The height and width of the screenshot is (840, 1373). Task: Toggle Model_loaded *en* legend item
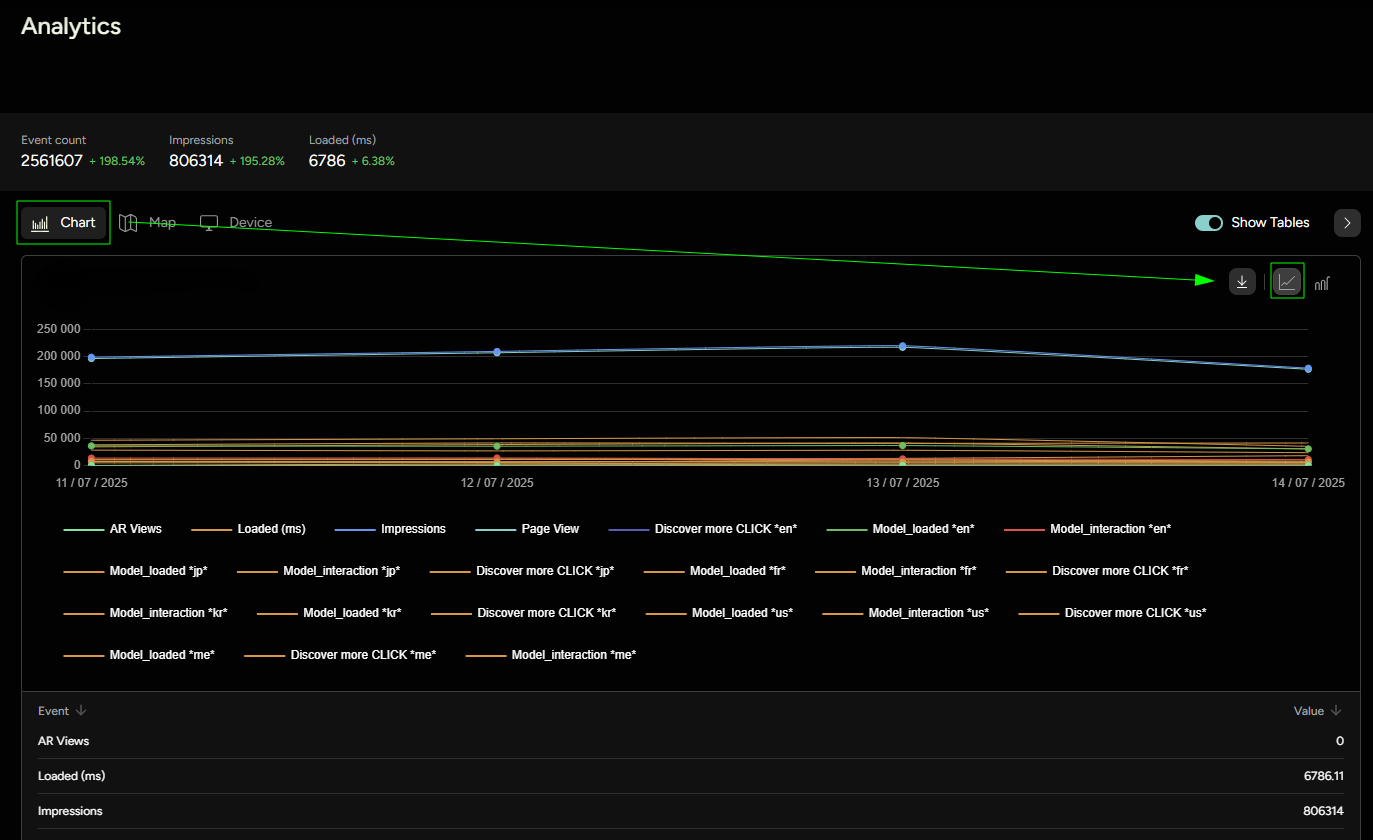(x=923, y=529)
